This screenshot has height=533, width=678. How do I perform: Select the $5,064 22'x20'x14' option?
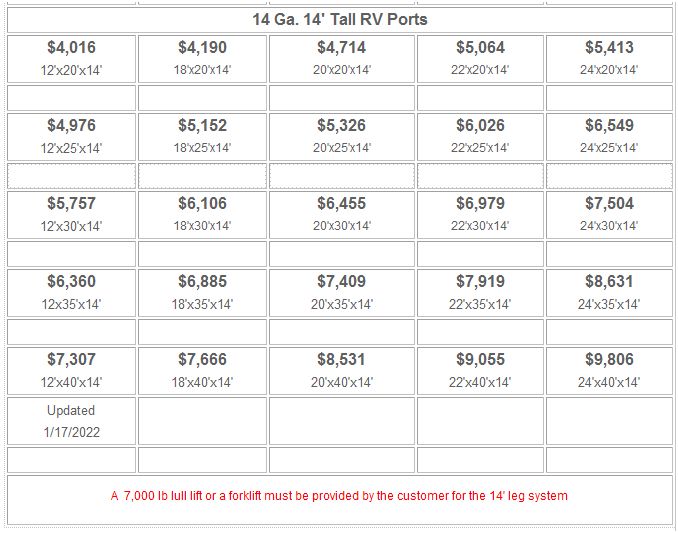(480, 59)
